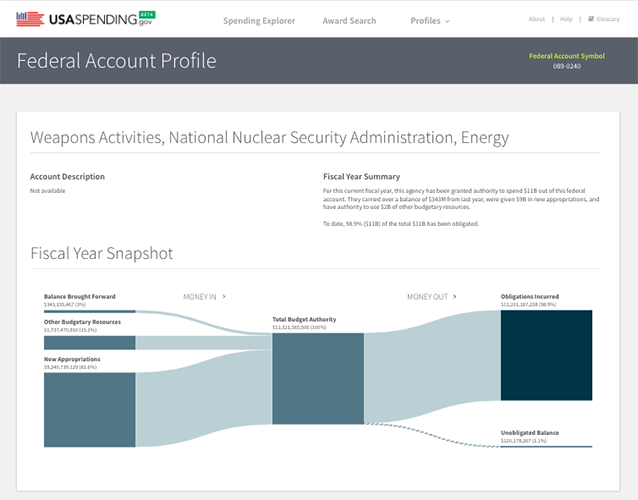This screenshot has height=500, width=638.
Task: Click the MONEY OUT label
Action: click(427, 297)
